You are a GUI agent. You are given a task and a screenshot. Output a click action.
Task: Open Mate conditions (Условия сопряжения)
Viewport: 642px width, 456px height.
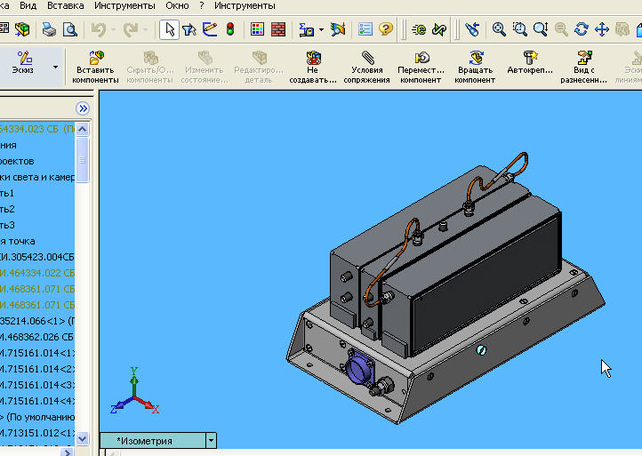pos(367,67)
